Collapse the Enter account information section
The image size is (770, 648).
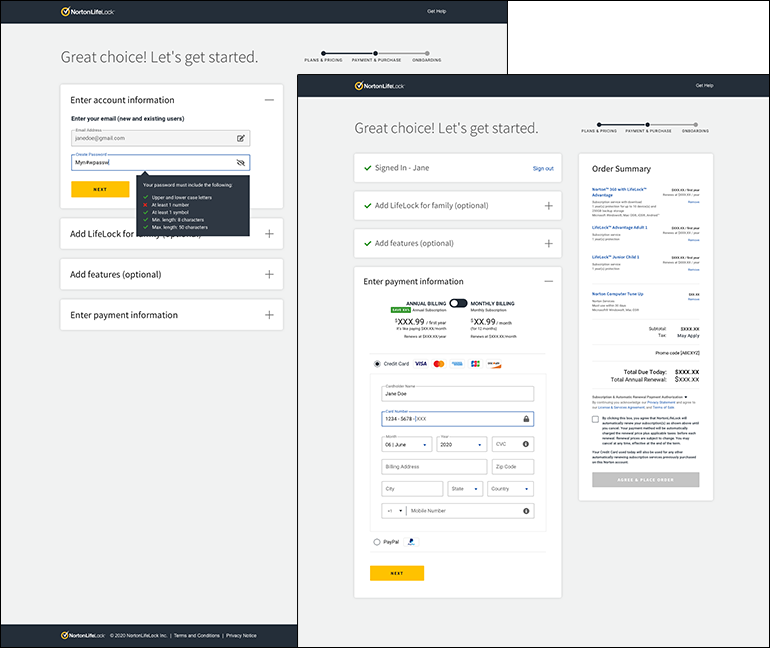tap(269, 100)
